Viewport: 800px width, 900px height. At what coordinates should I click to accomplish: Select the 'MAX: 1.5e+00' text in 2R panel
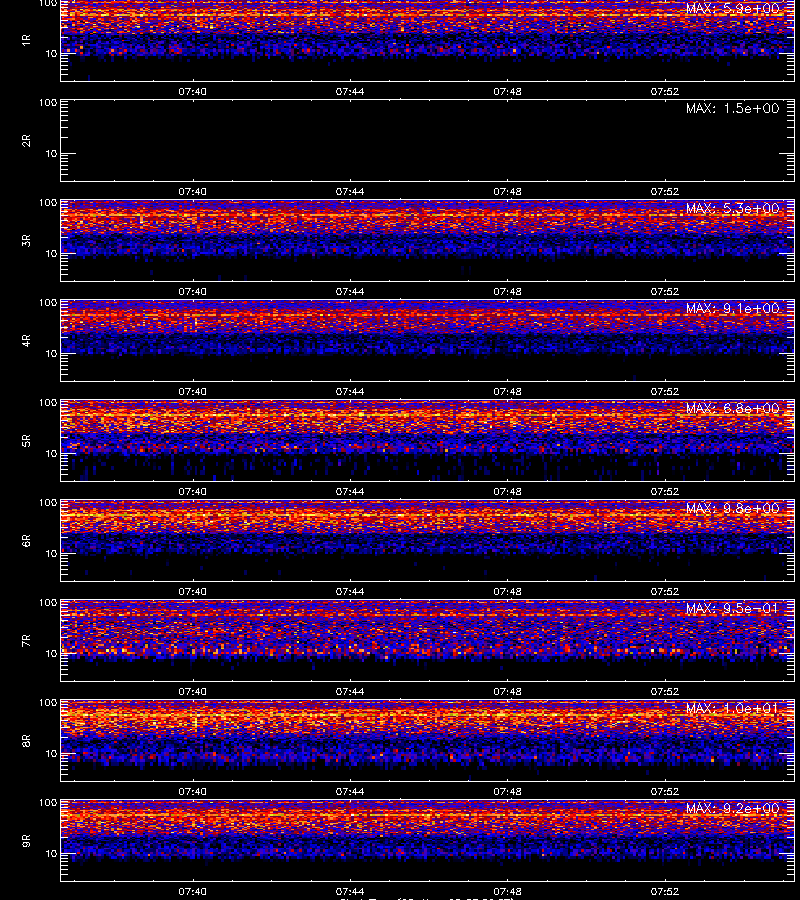732,108
